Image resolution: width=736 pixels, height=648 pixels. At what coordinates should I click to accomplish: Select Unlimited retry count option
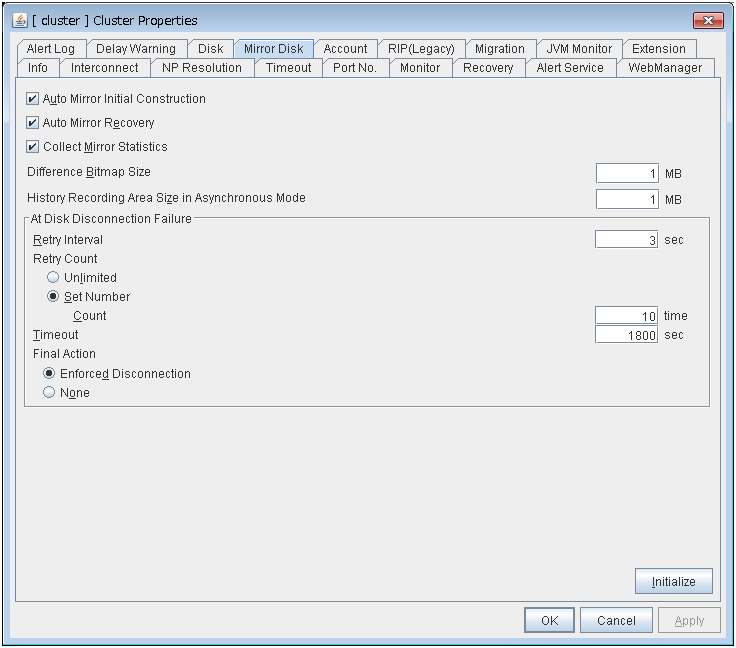53,278
